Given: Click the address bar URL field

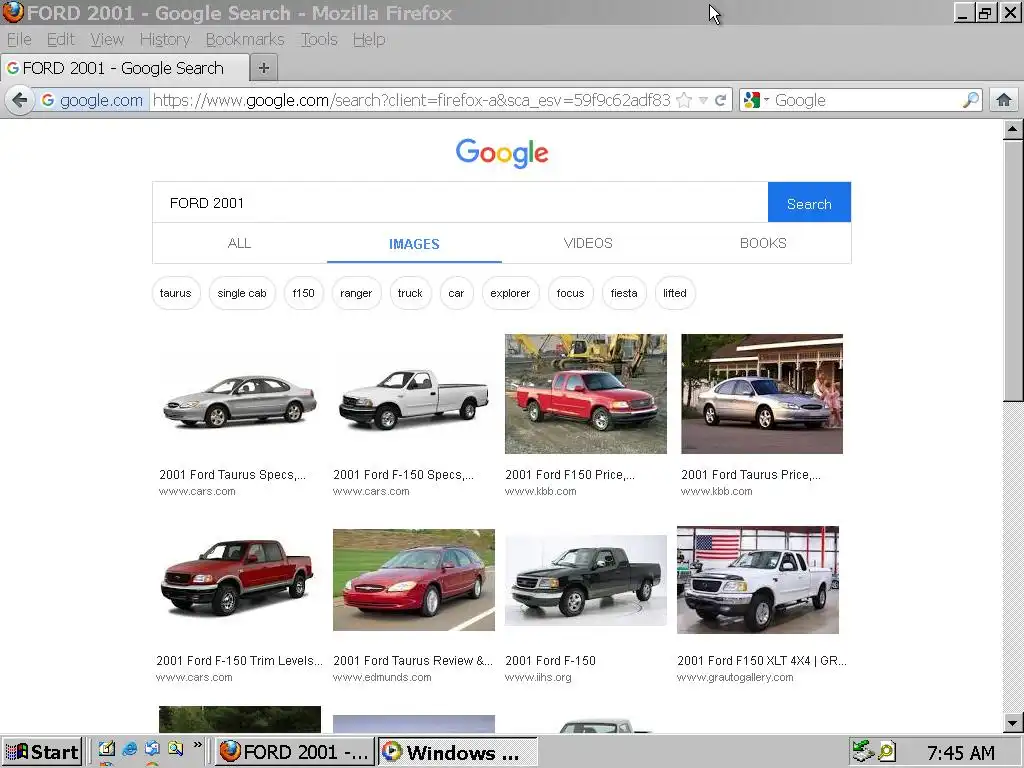Looking at the screenshot, I should coord(411,100).
